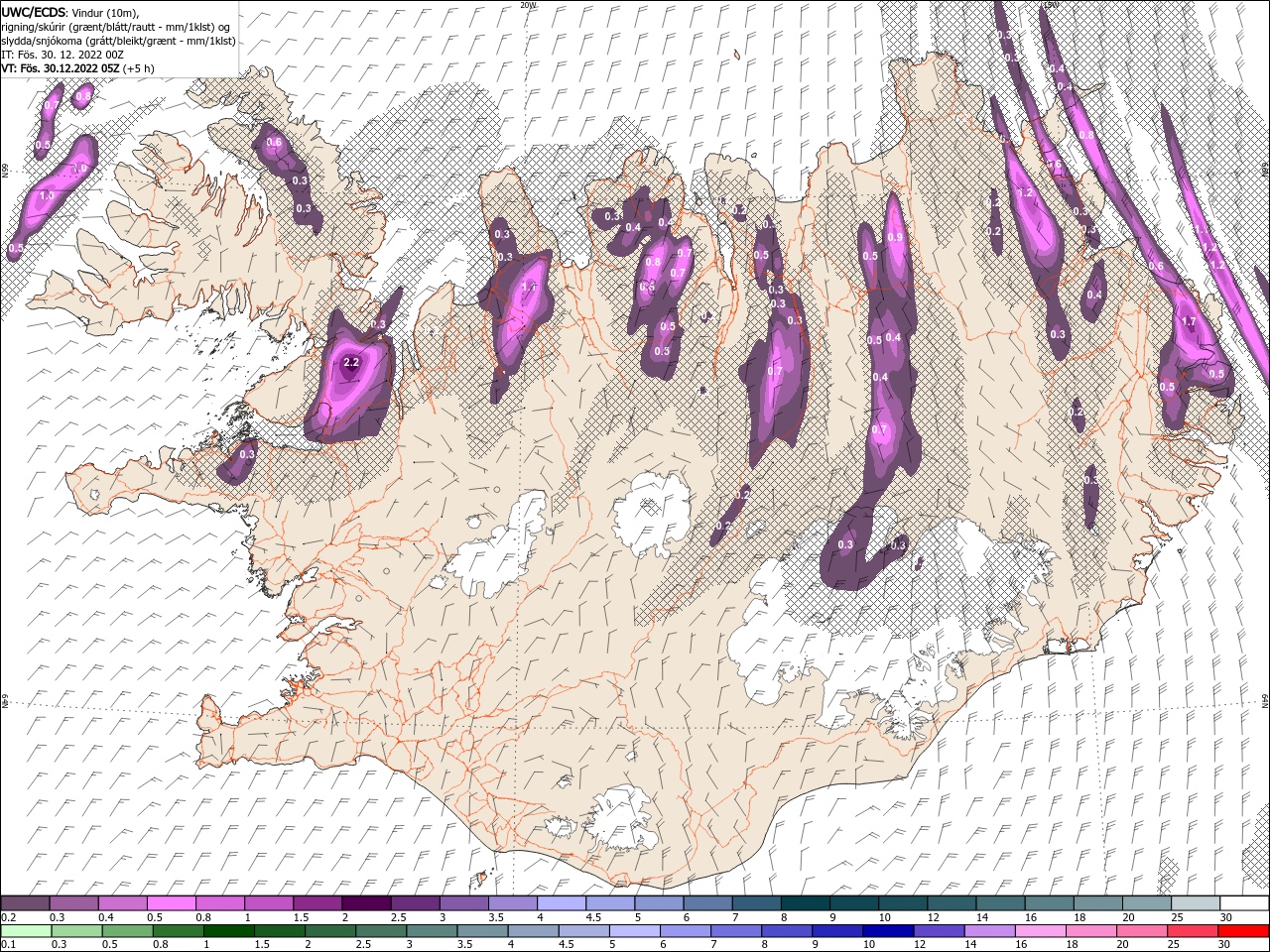
Task: Click the light purple 14 swatch, lower legend
Action: [x=989, y=931]
